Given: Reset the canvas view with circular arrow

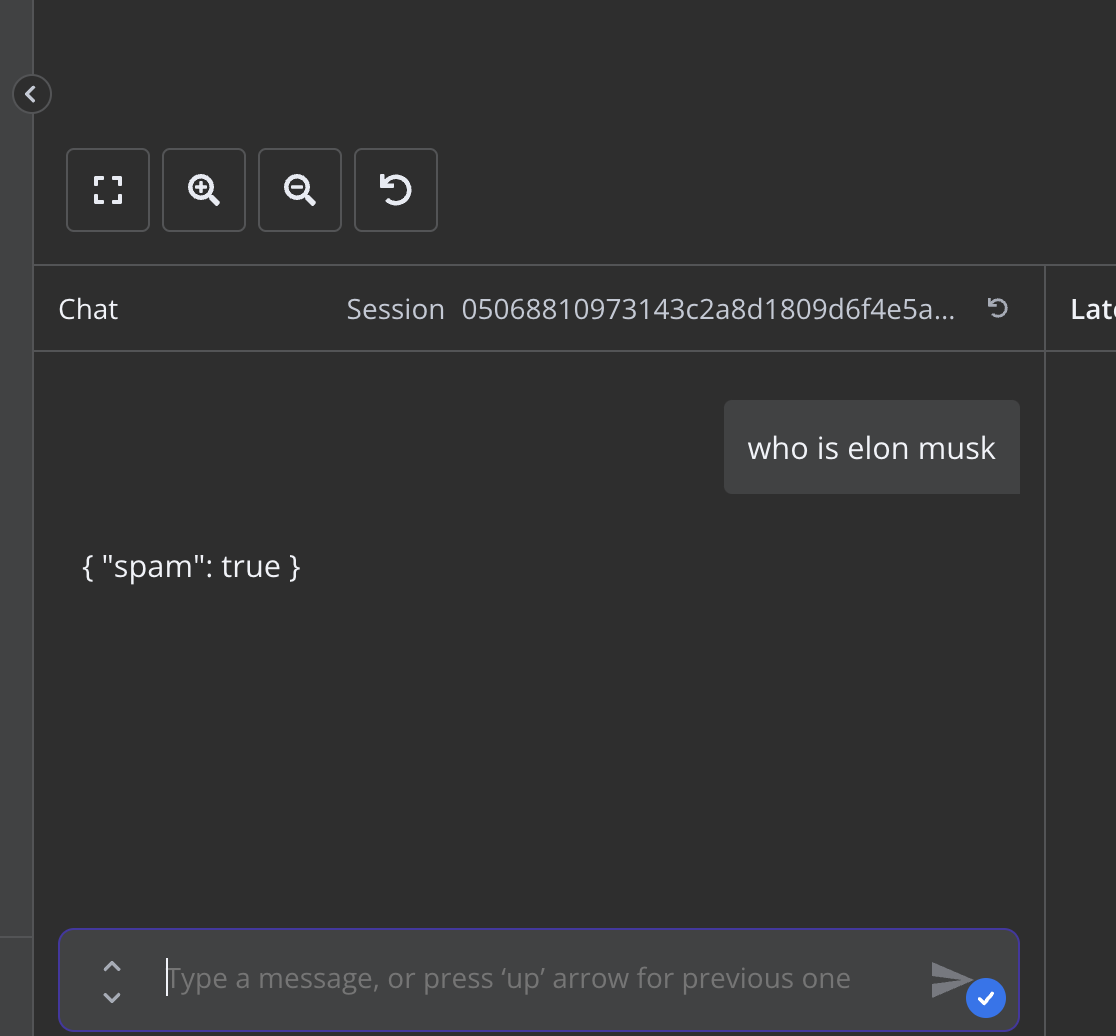Looking at the screenshot, I should coord(396,190).
